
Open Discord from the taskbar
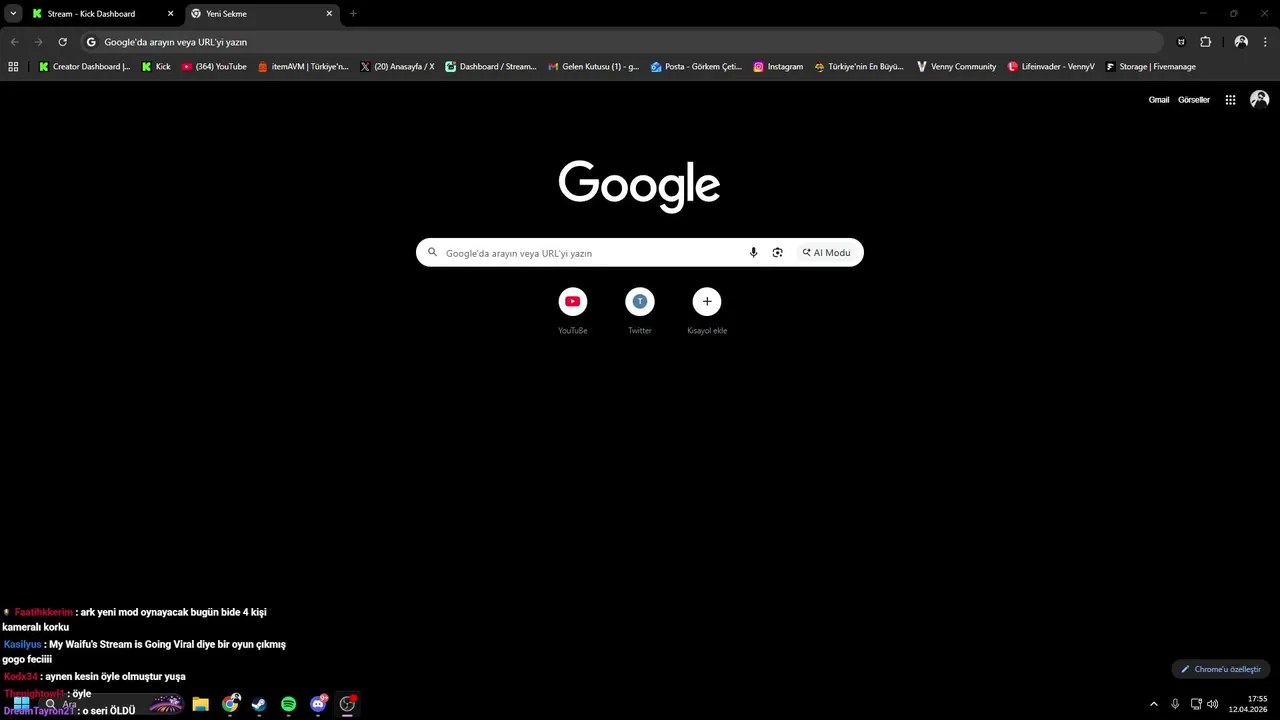(x=318, y=704)
